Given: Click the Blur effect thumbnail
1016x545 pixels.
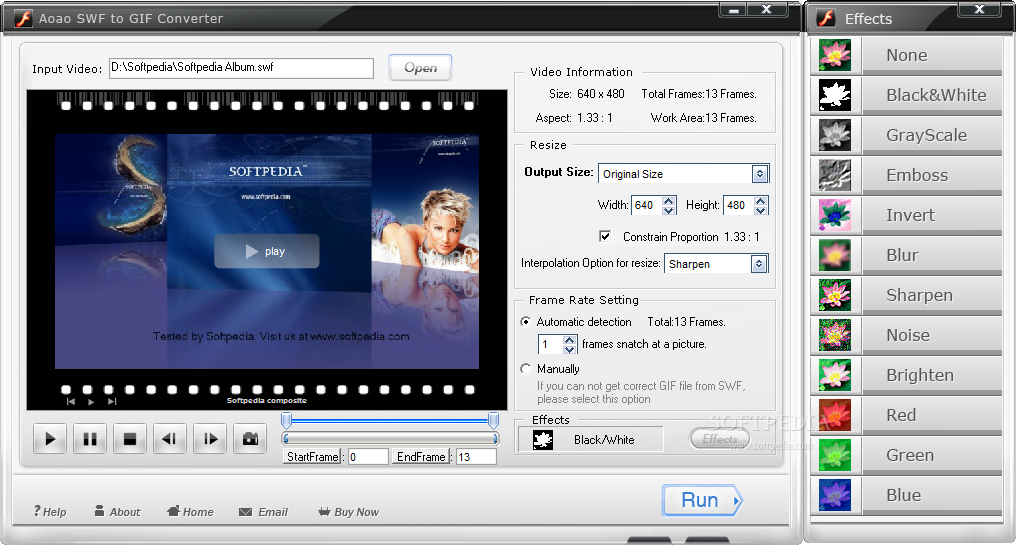Looking at the screenshot, I should pos(835,255).
